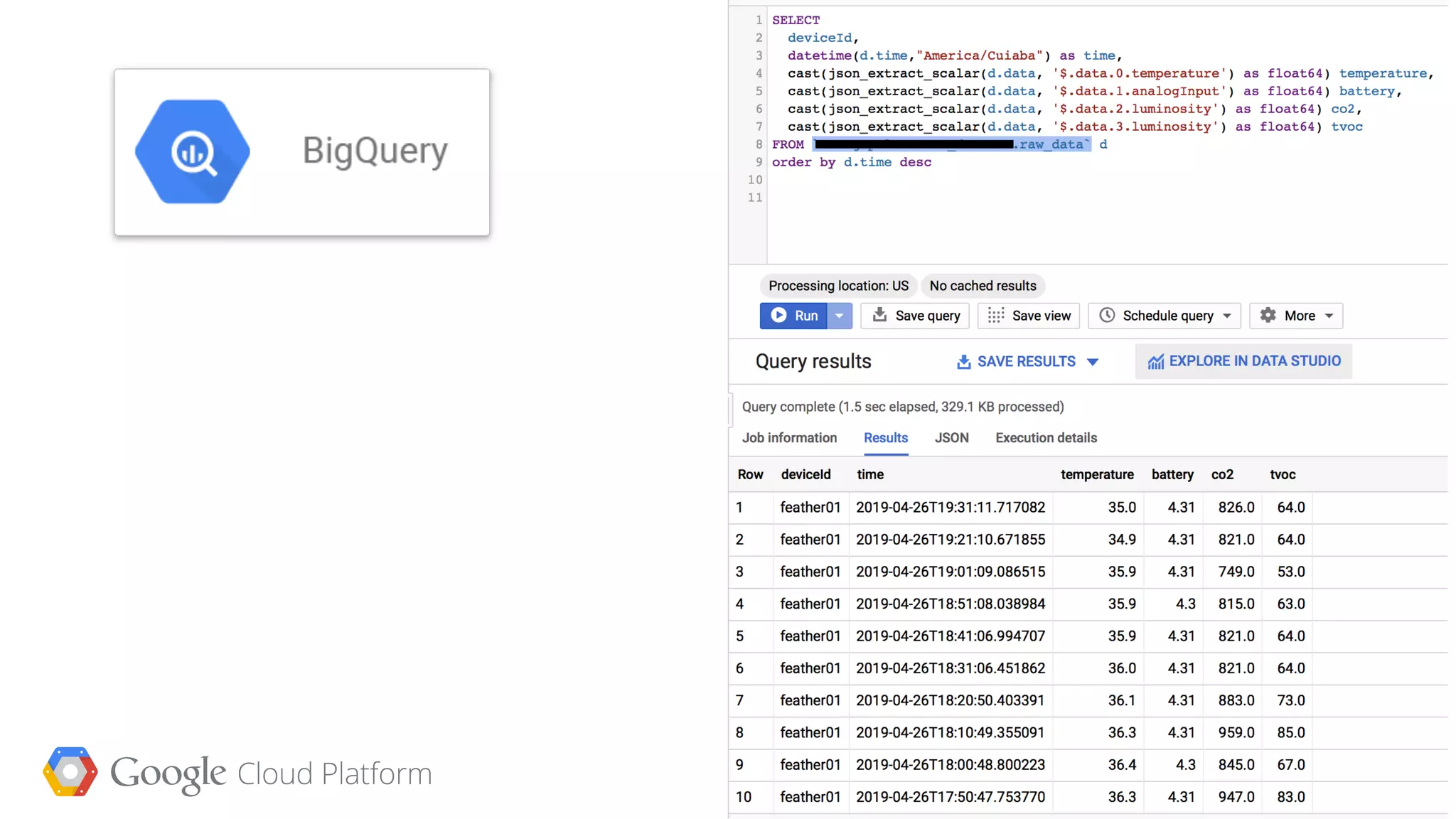The height and width of the screenshot is (819, 1456).
Task: Switch to the Job information tab
Action: [789, 438]
